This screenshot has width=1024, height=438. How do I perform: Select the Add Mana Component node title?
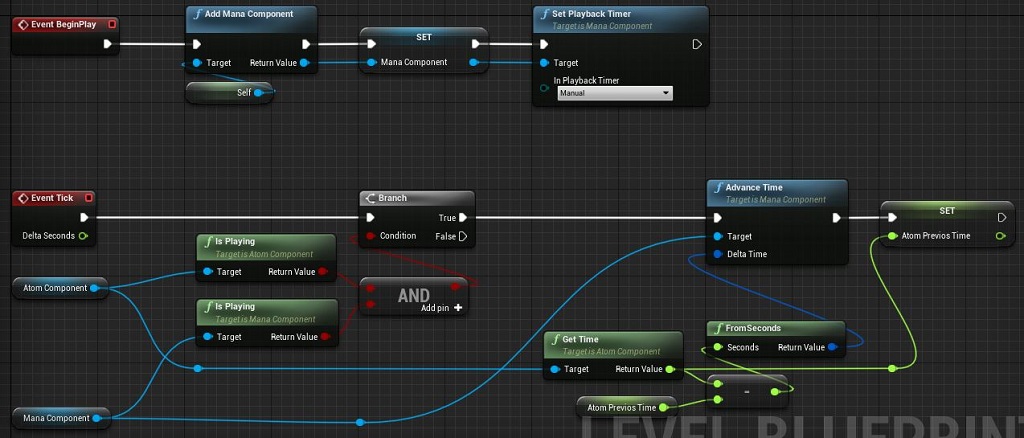(x=249, y=14)
